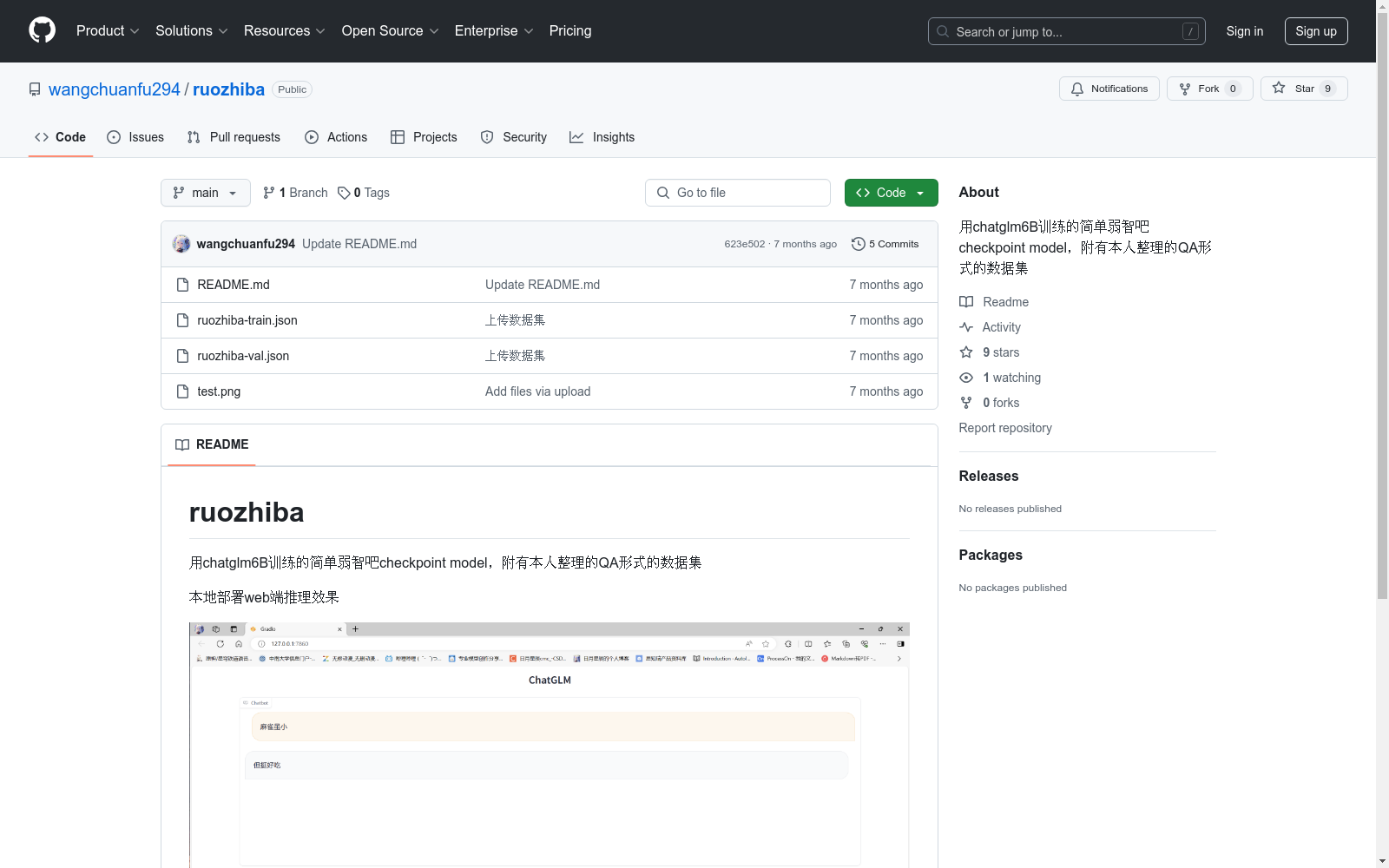Open wangchuanfu294 owner profile link
This screenshot has height=868, width=1389.
(x=115, y=89)
